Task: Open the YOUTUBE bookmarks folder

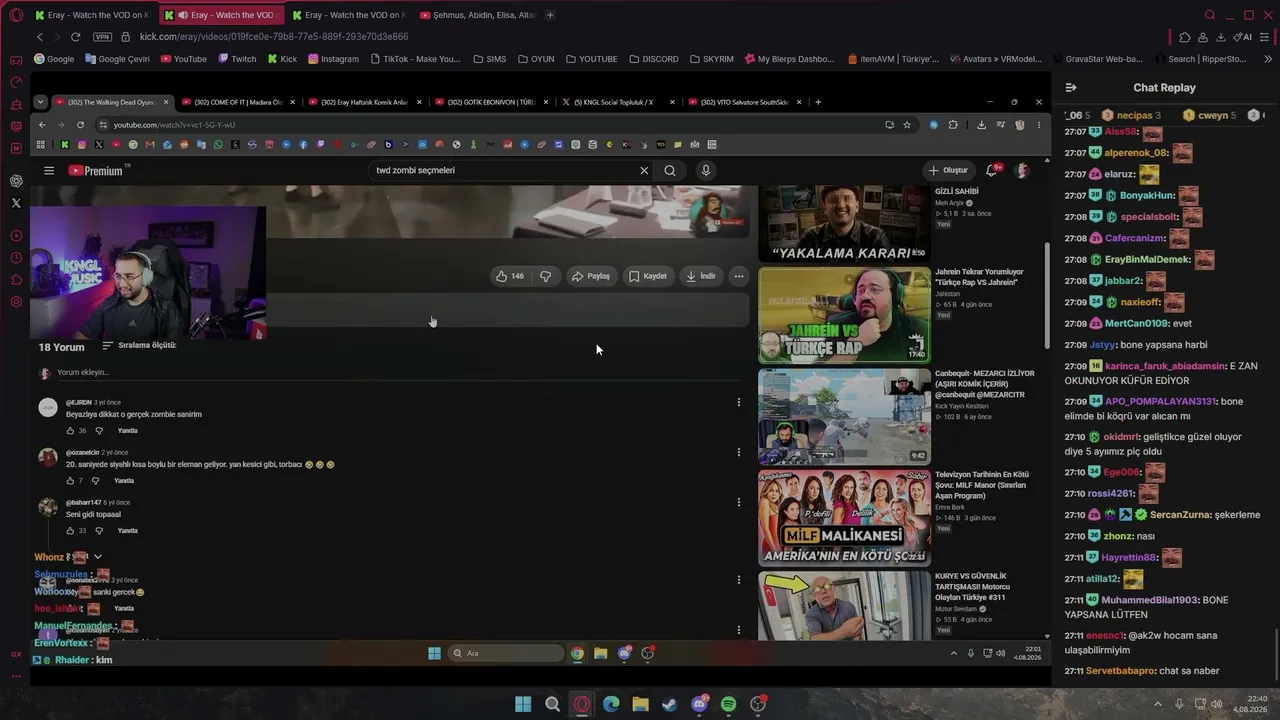Action: [591, 59]
